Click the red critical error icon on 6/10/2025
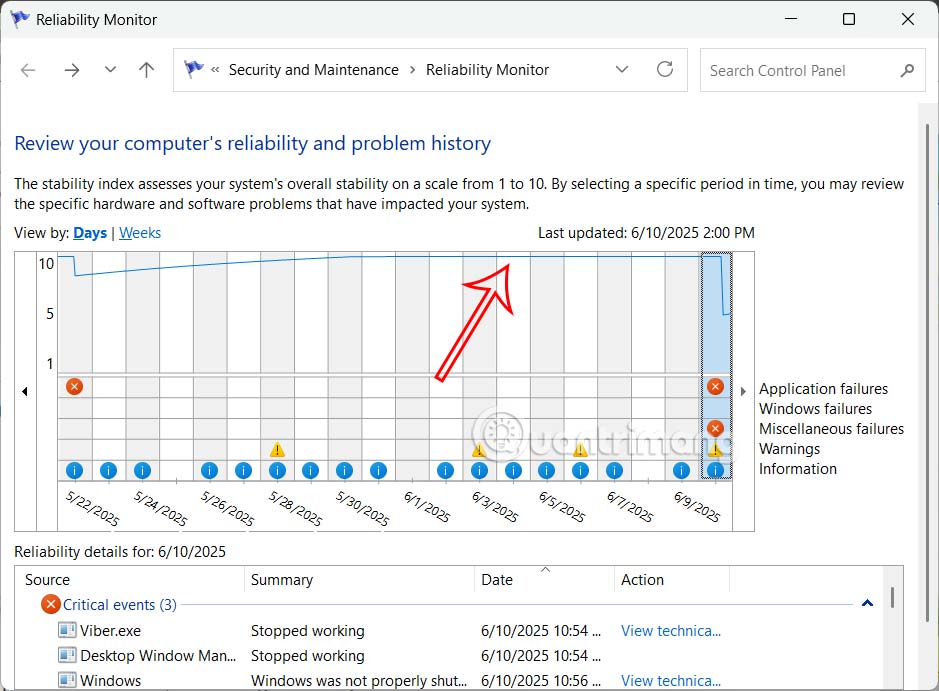Viewport: 939px width, 691px height. pyautogui.click(x=715, y=385)
